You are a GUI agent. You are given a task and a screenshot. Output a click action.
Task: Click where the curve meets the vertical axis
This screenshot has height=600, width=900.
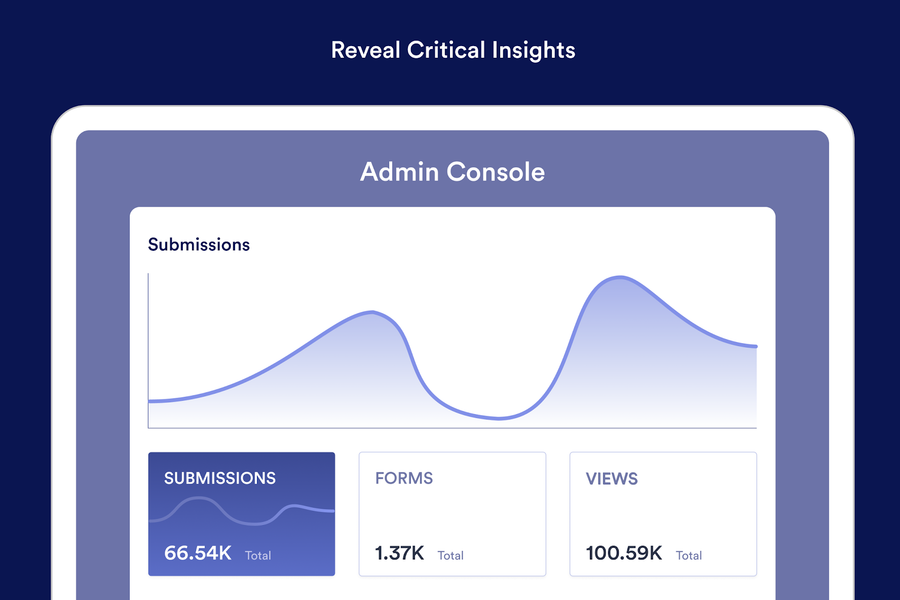(x=149, y=401)
